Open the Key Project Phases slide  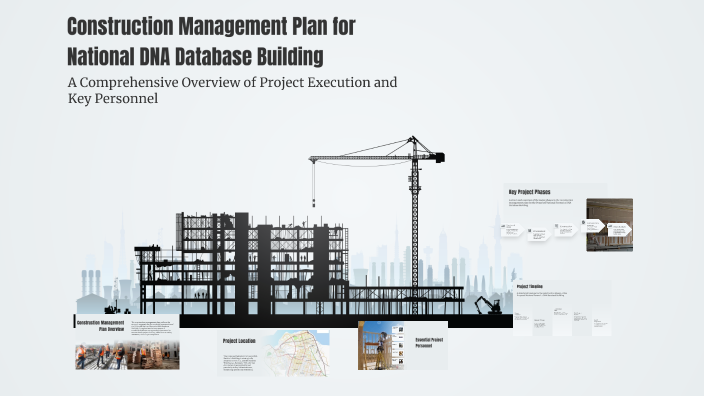568,217
